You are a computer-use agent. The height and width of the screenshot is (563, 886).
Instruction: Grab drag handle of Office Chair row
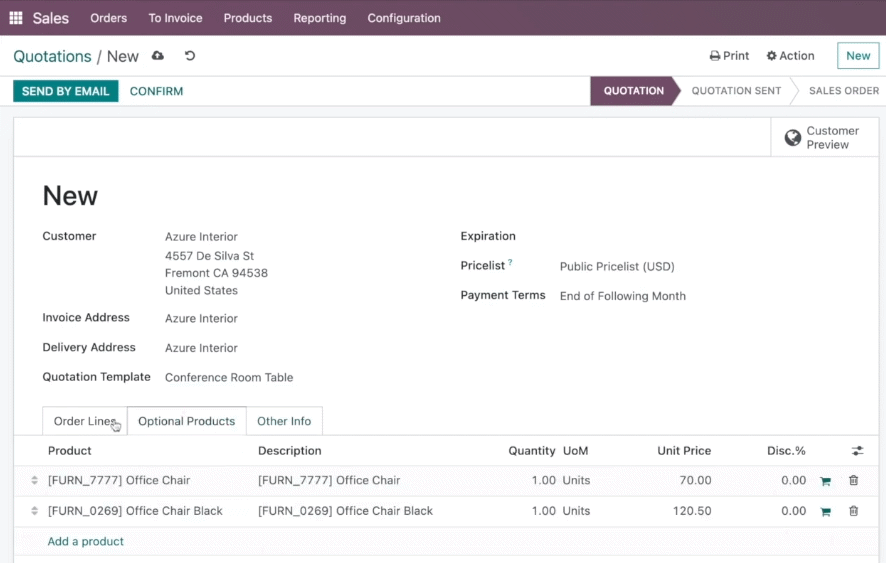click(x=34, y=480)
